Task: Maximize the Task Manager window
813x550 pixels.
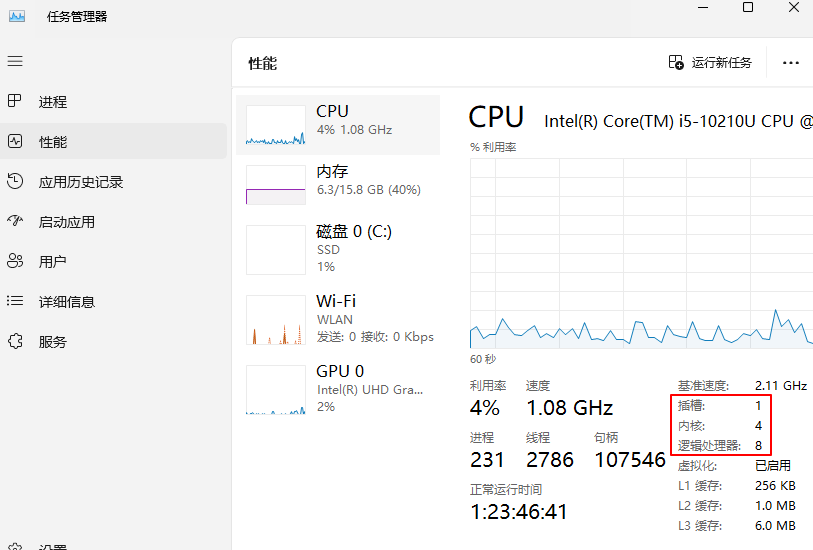Action: pos(748,8)
